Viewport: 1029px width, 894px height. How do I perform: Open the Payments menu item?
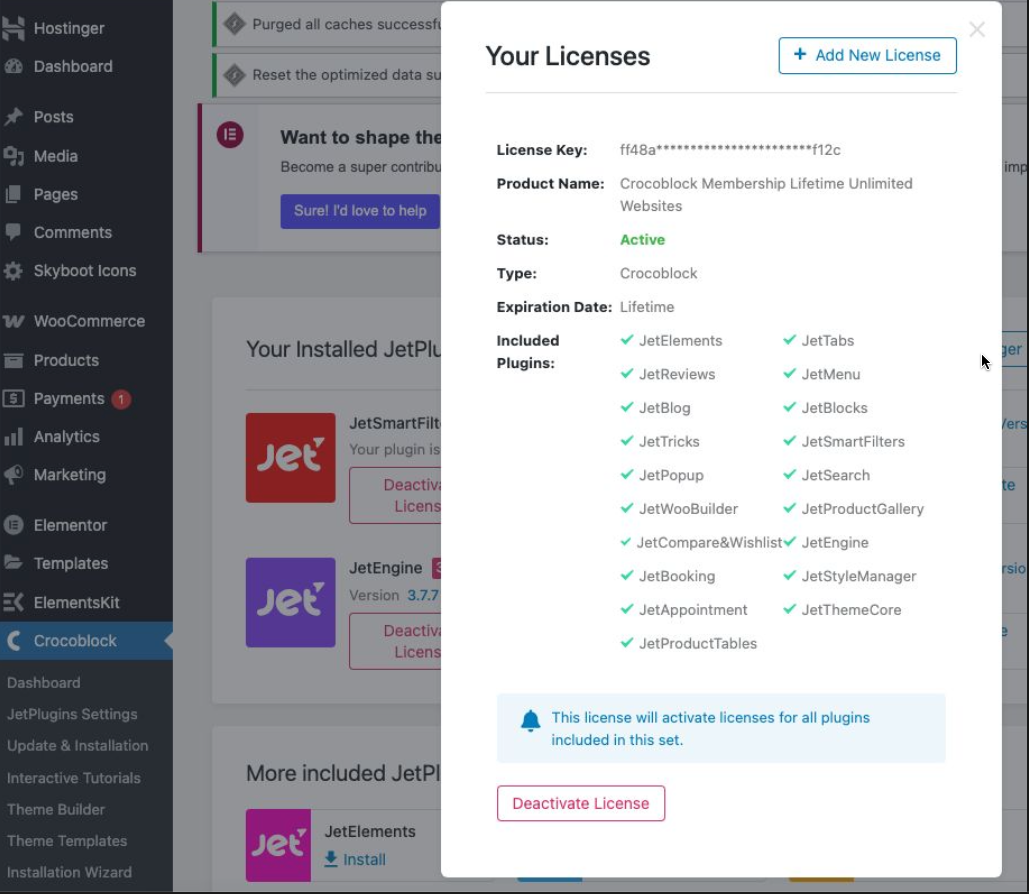pos(69,399)
